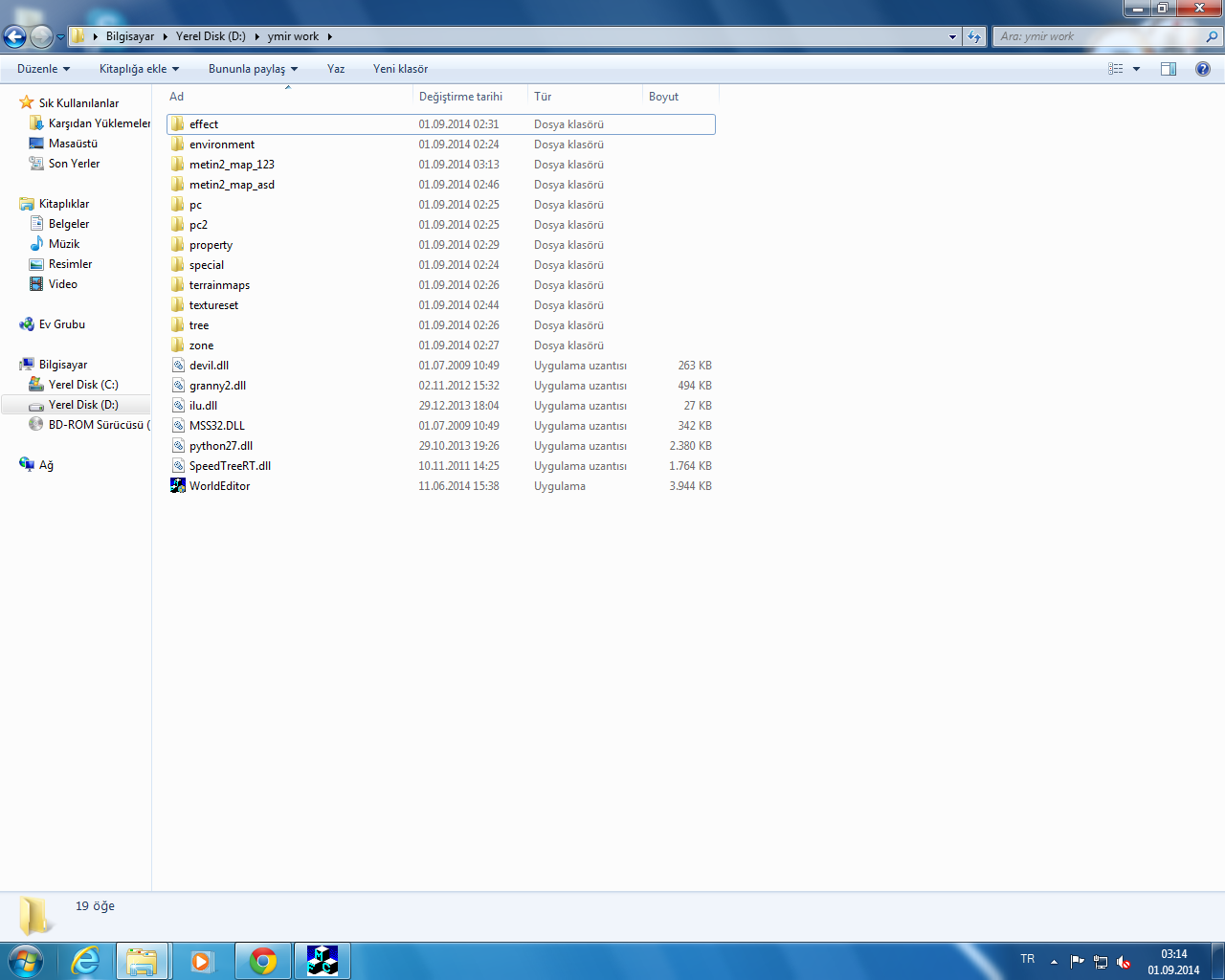Image resolution: width=1225 pixels, height=980 pixels.
Task: Select the devil.dll file icon
Action: tap(178, 366)
